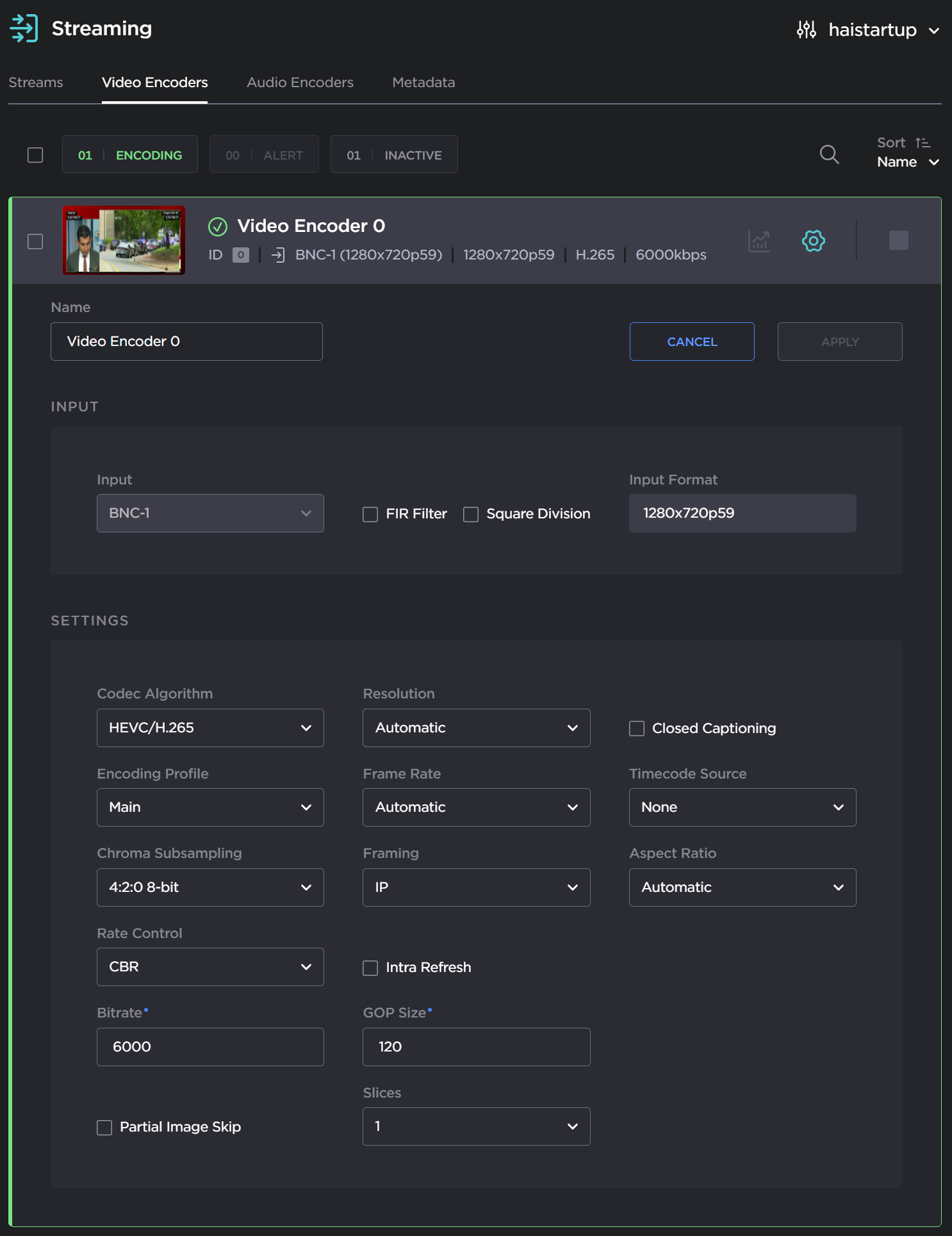
Task: Switch to the Audio Encoders tab
Action: pos(300,83)
